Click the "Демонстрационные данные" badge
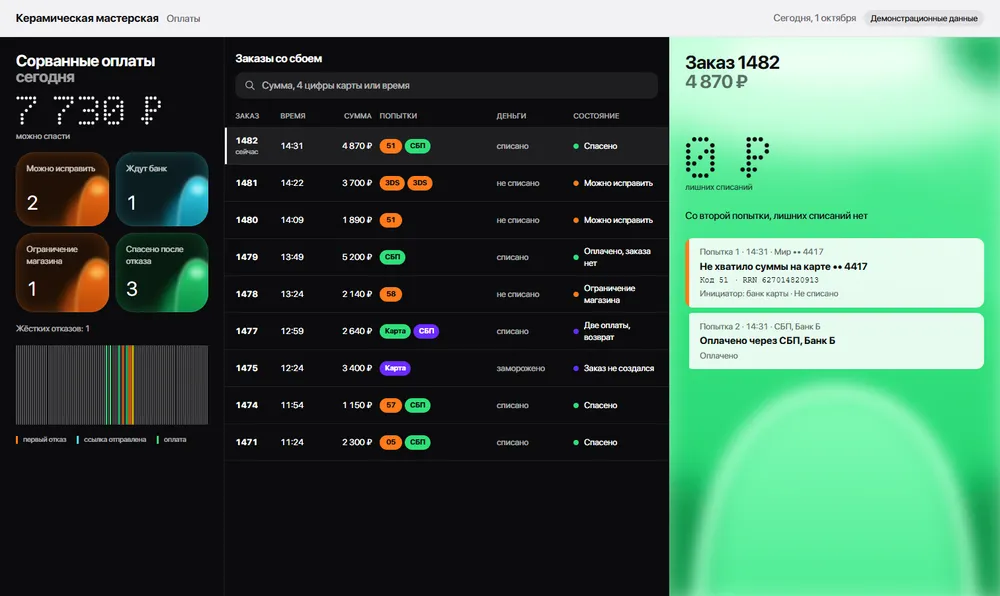 coord(923,18)
